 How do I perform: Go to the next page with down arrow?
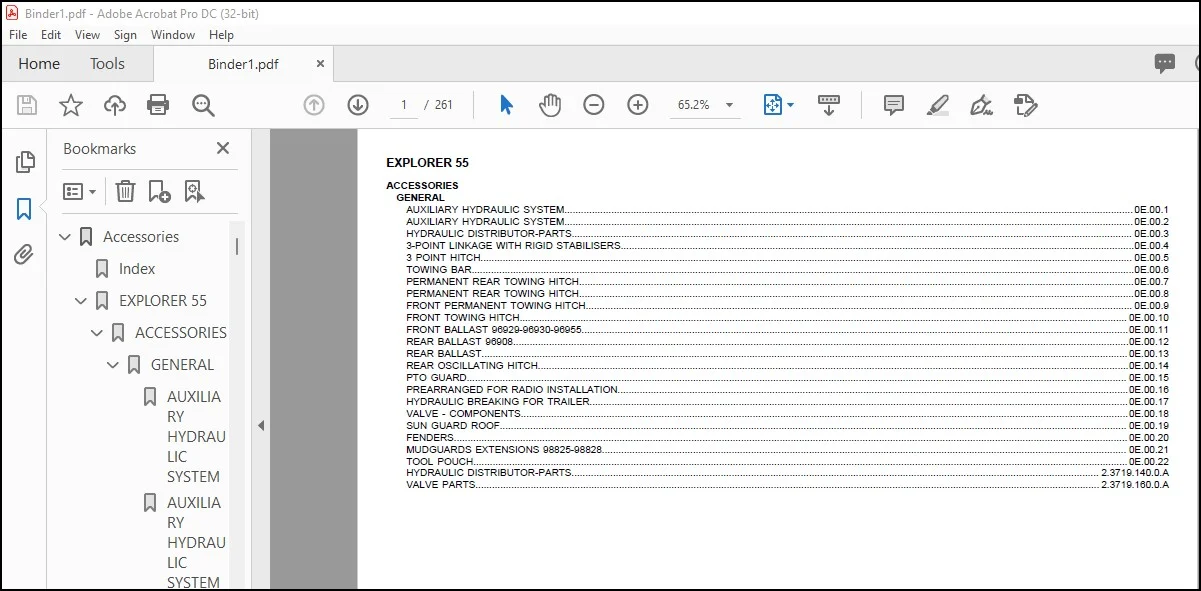point(358,105)
